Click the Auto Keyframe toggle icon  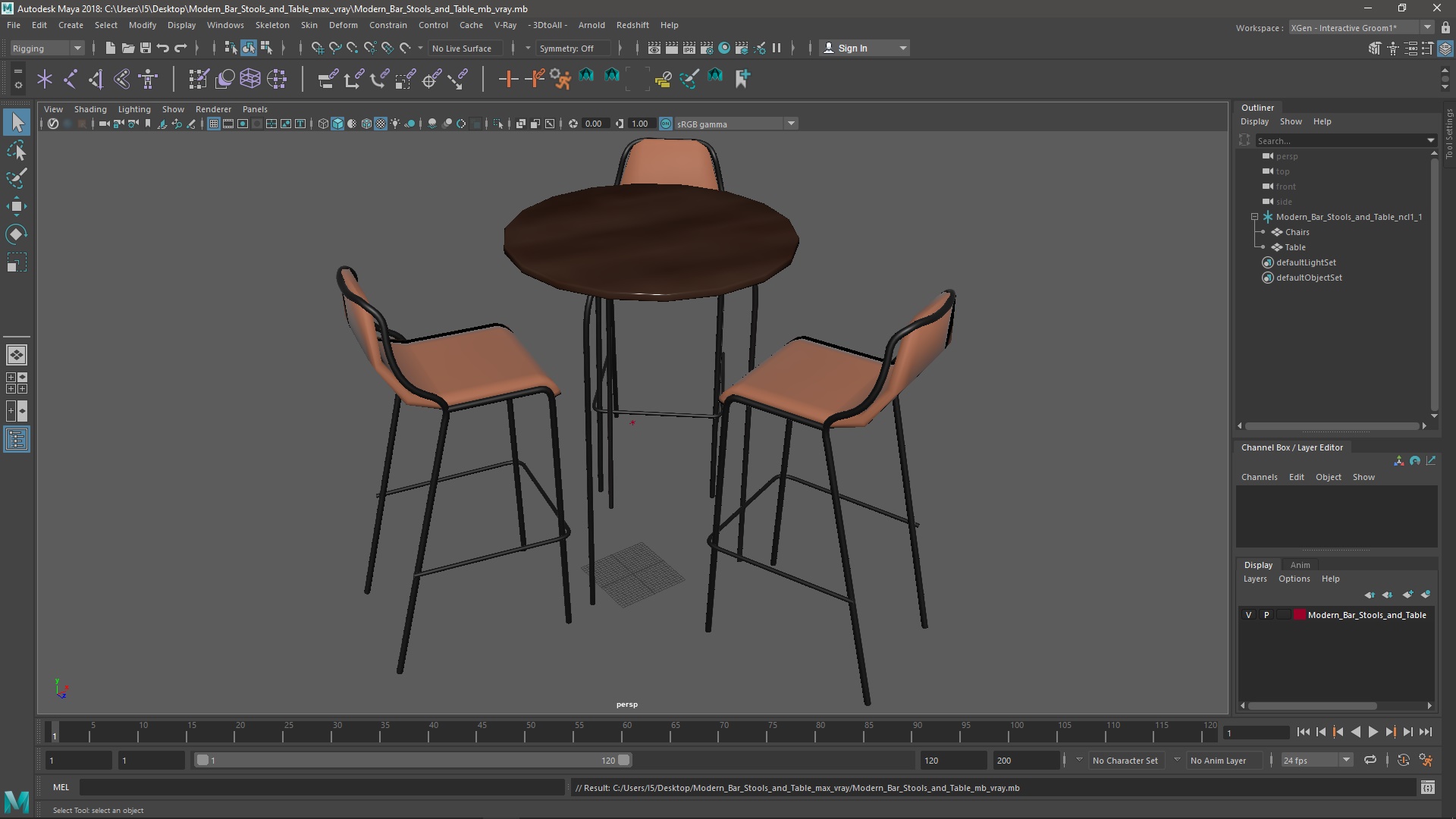[x=1404, y=760]
